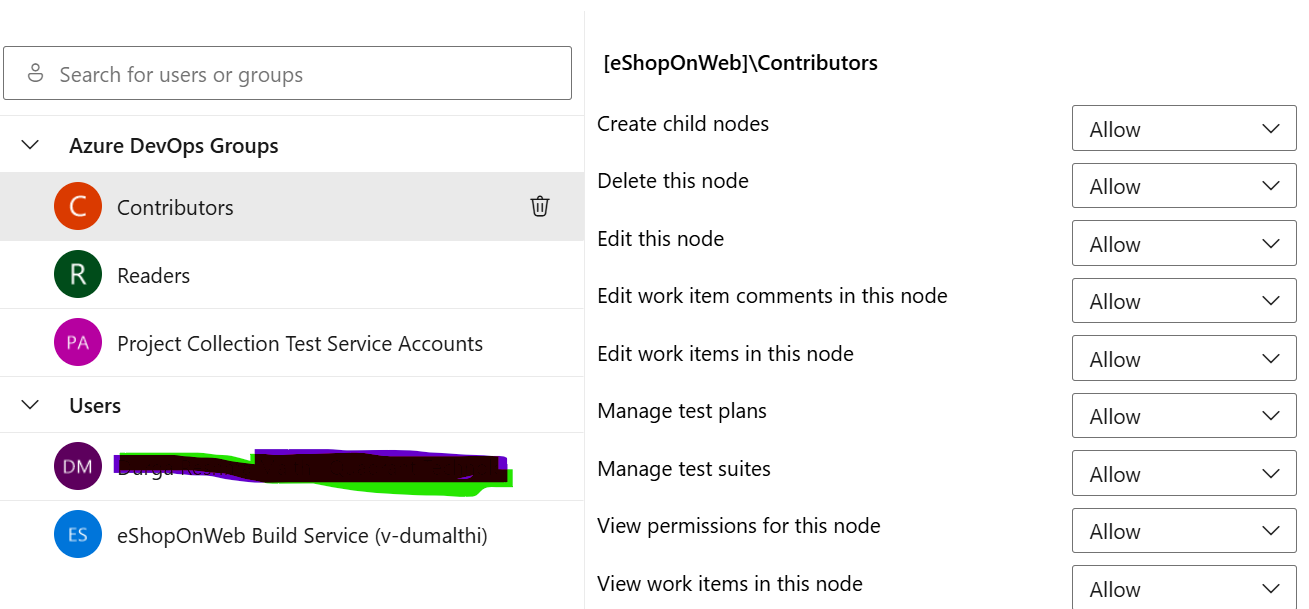
Task: Open the Edit work item comments dropdown
Action: pos(1184,300)
